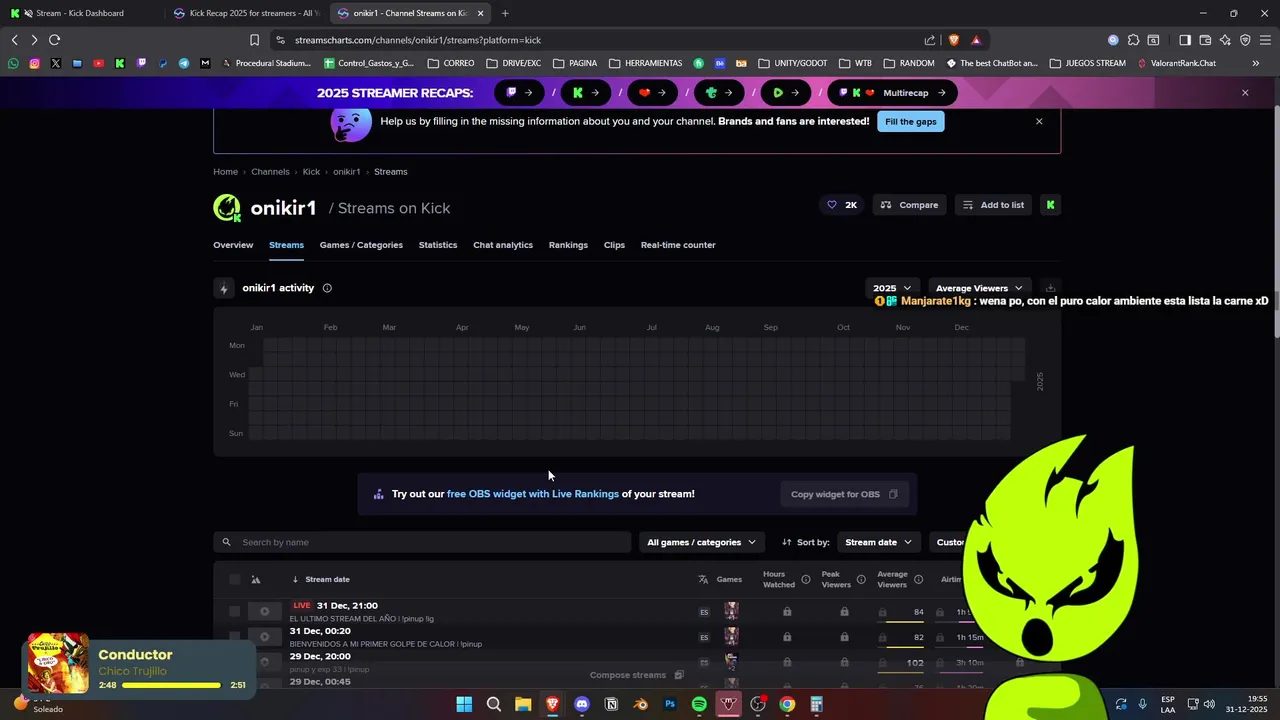Open the CORREO bookmarks folder
This screenshot has height=720, width=1280.
coord(451,63)
